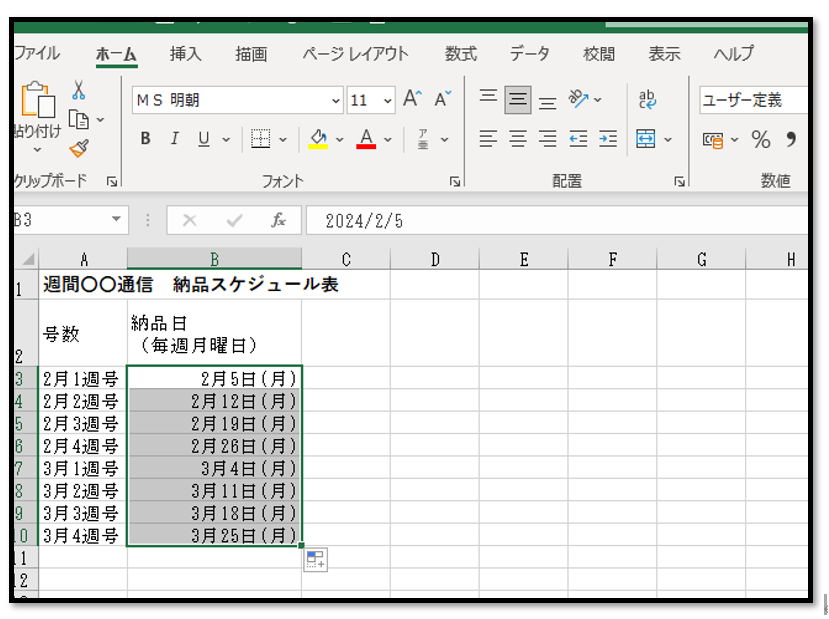829x619 pixels.
Task: Apply percent style
Action: tap(760, 140)
